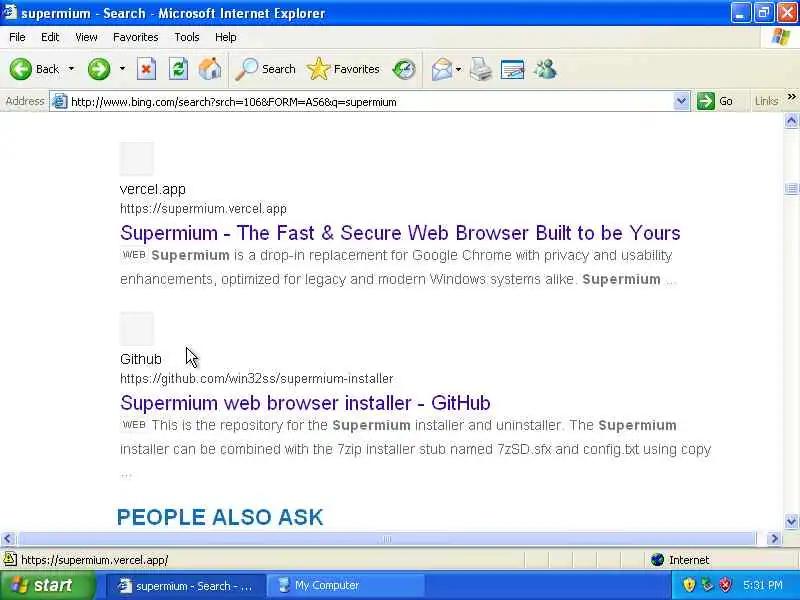
Task: Go to the Home page icon
Action: tap(210, 69)
